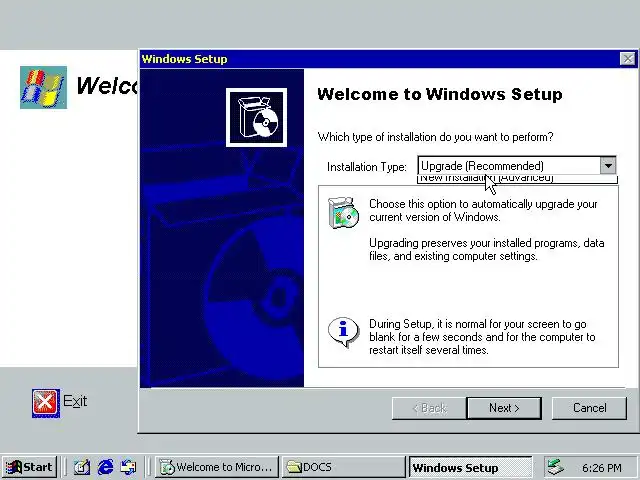Click the Next button
Image resolution: width=640 pixels, height=480 pixels.
point(504,408)
